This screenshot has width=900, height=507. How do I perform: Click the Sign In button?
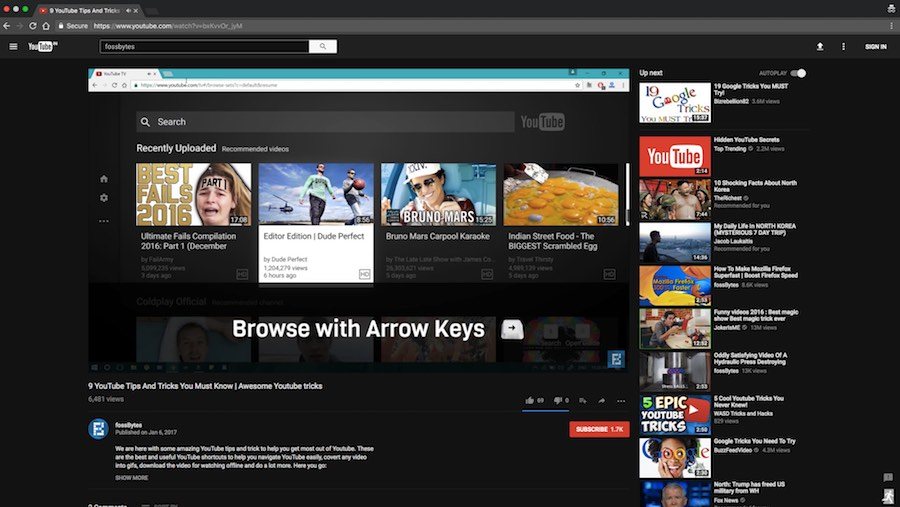click(x=875, y=46)
